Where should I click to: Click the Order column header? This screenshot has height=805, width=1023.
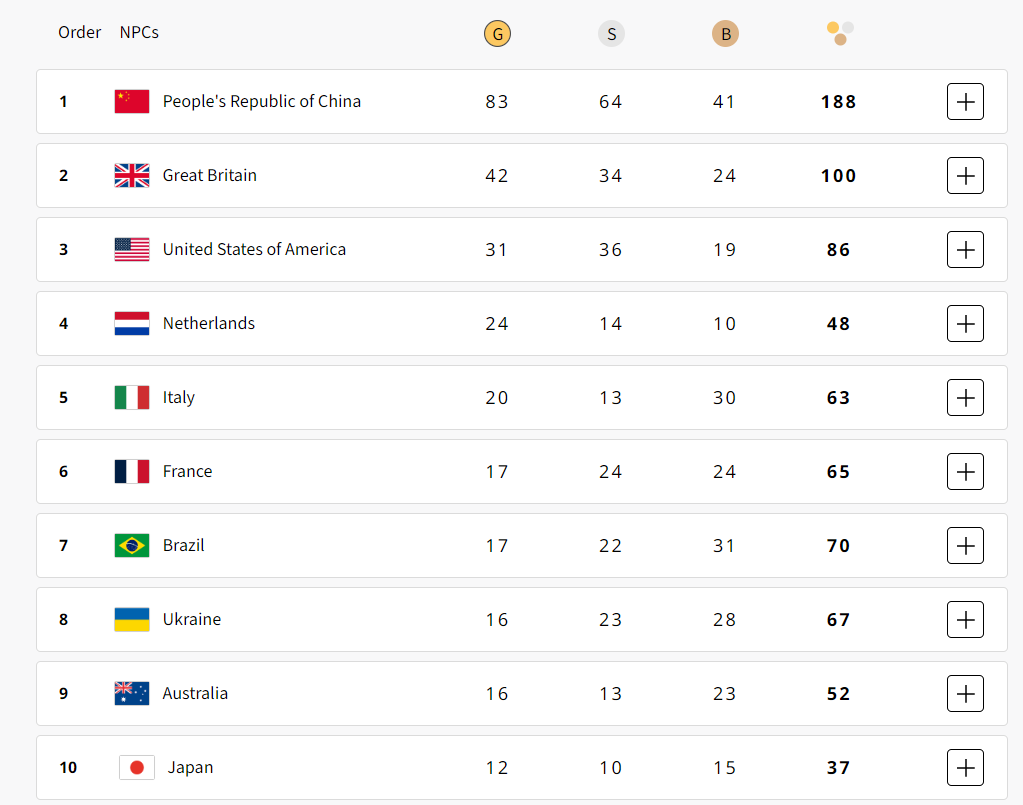pyautogui.click(x=79, y=32)
